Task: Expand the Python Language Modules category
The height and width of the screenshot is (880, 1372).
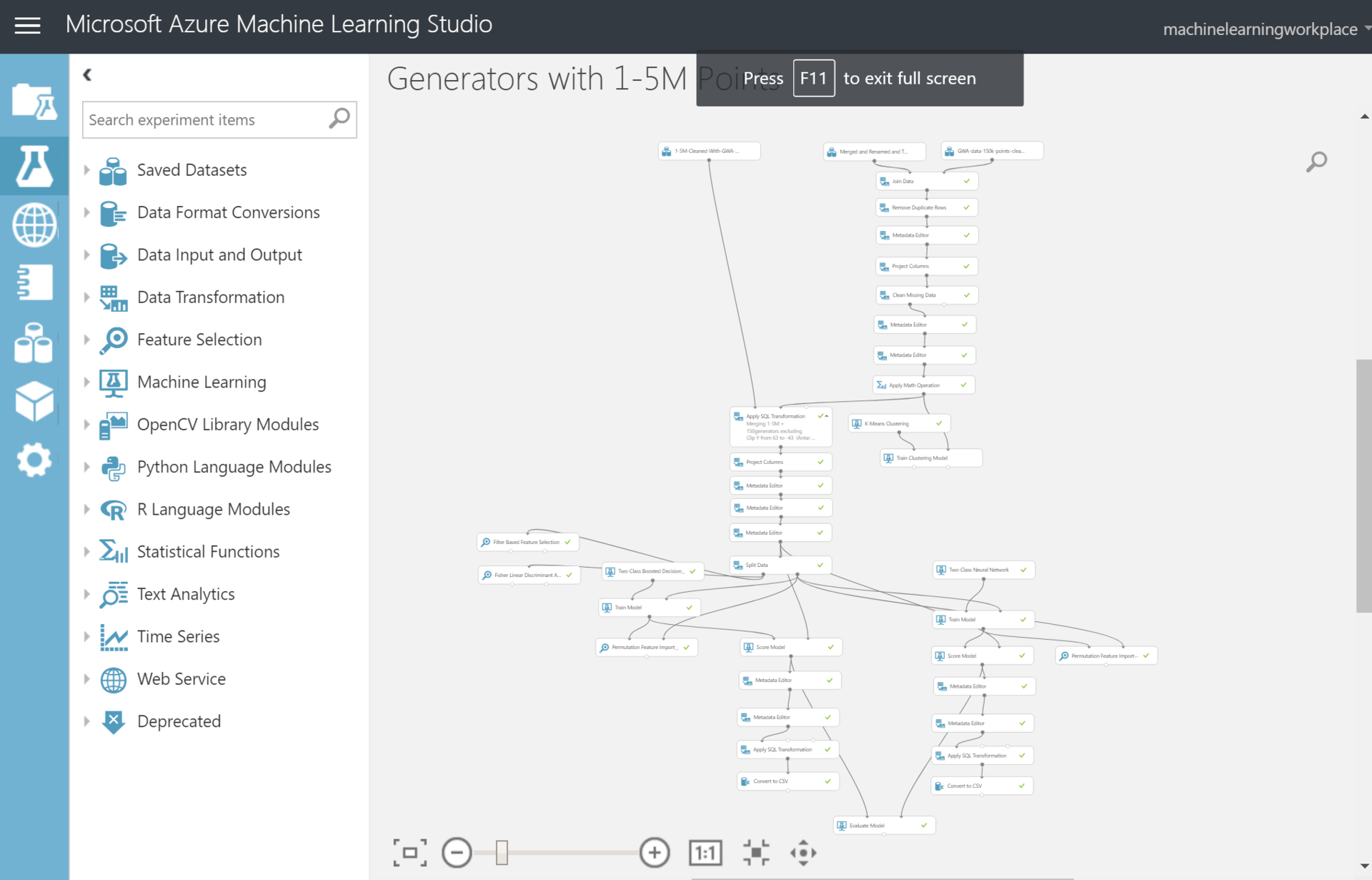Action: (87, 467)
